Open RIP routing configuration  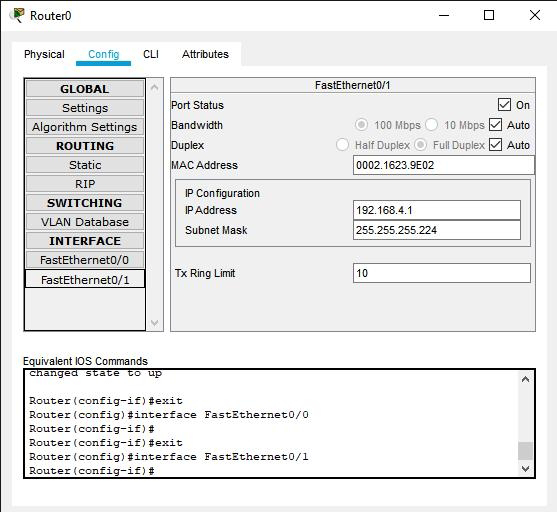[x=85, y=184]
